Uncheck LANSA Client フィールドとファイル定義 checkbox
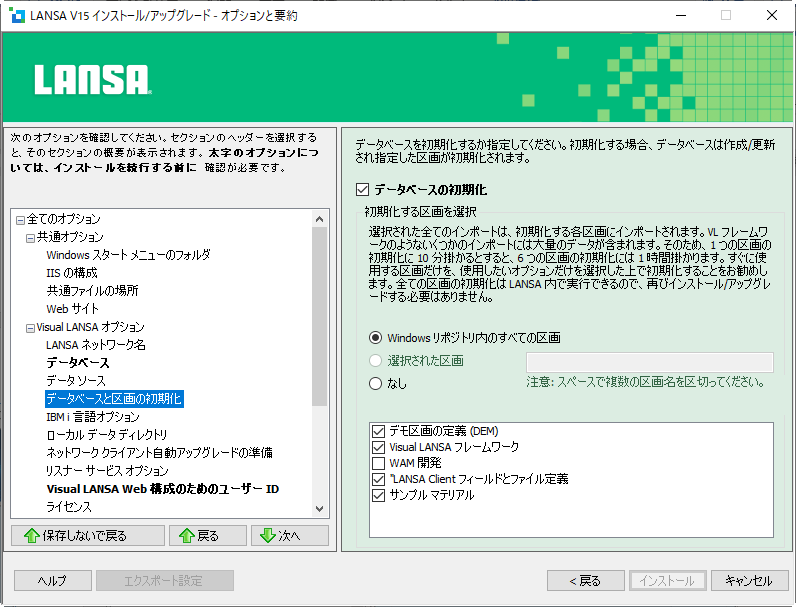 (378, 479)
